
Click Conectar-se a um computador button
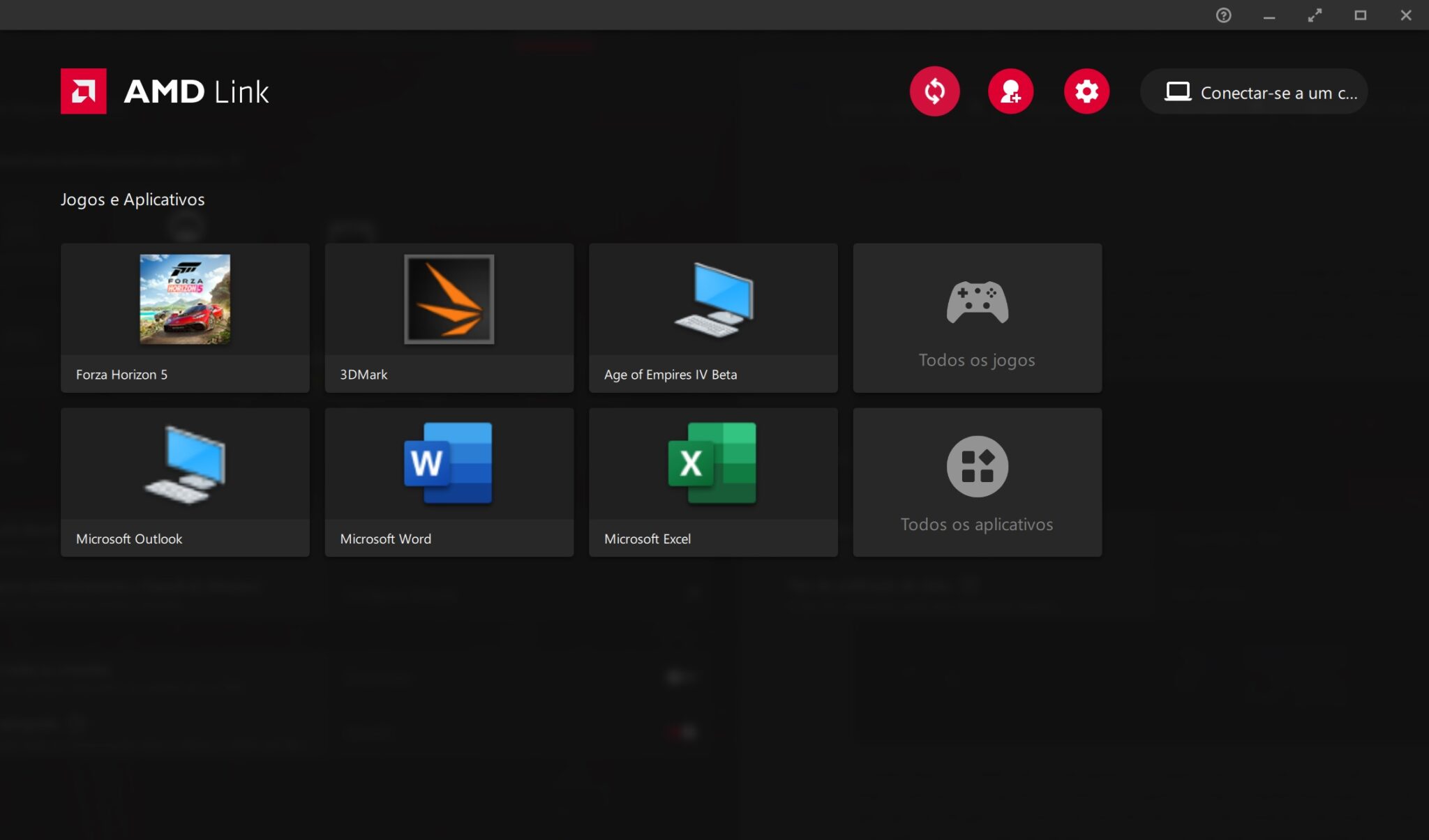click(x=1278, y=92)
